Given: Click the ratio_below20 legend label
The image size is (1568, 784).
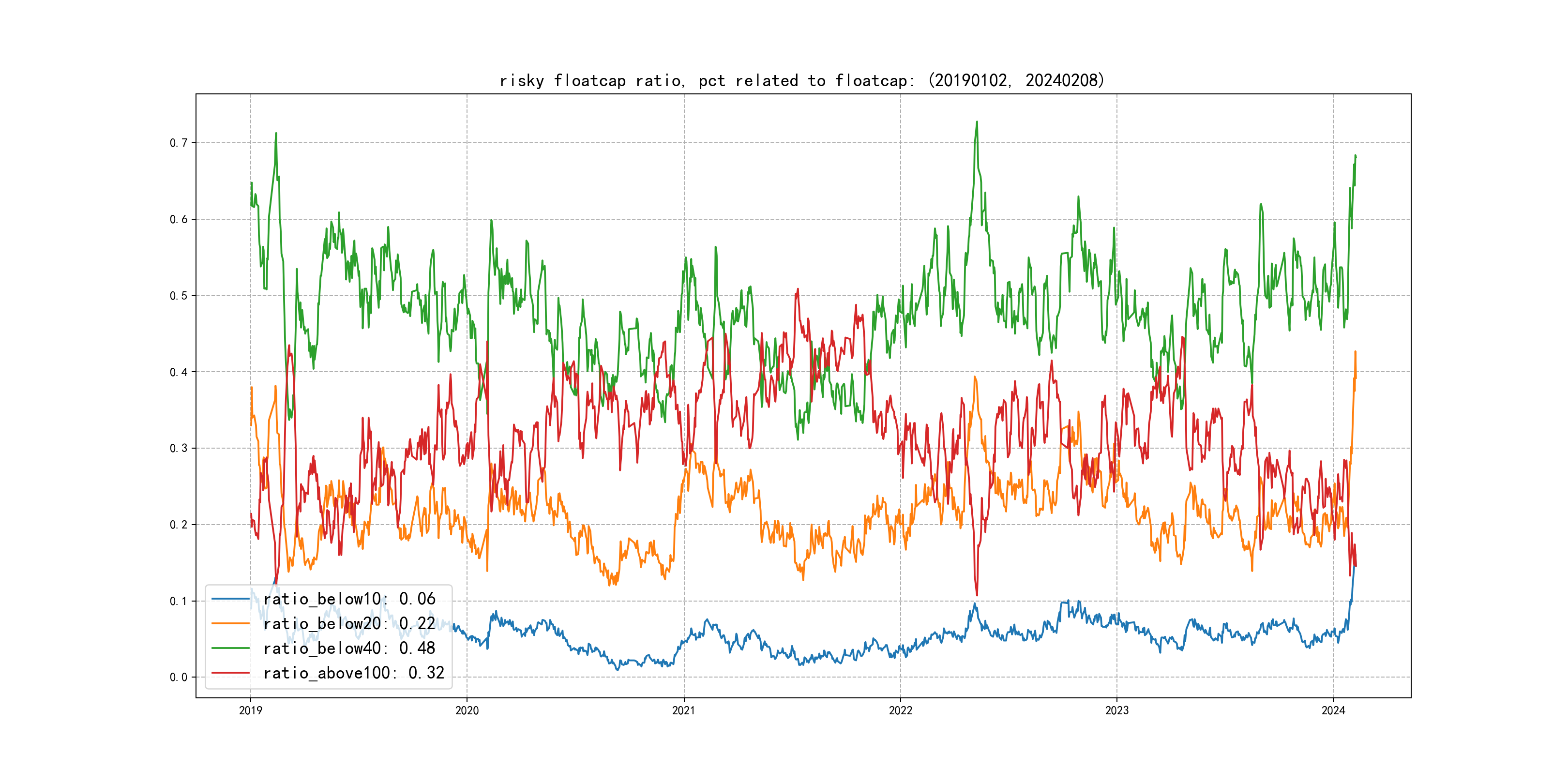Looking at the screenshot, I should [x=349, y=624].
